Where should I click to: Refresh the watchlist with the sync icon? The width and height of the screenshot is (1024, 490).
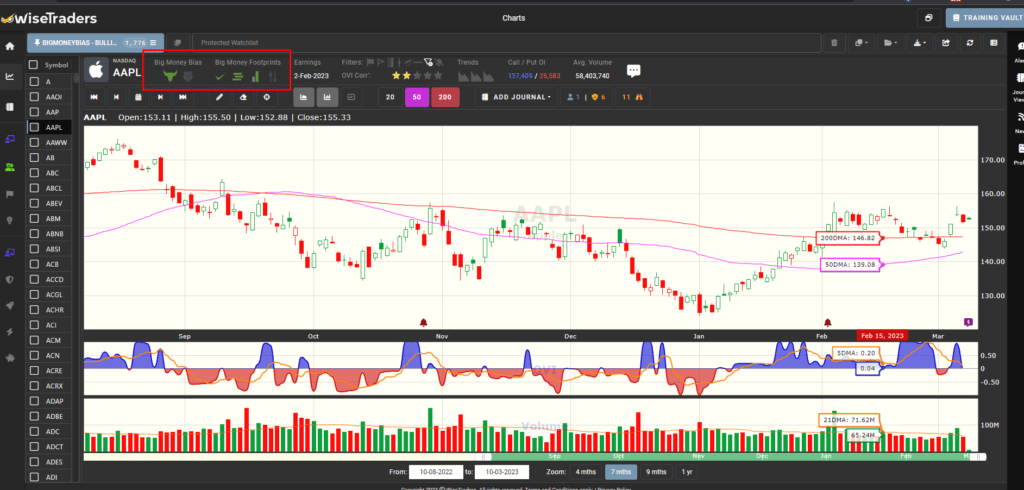[x=970, y=43]
